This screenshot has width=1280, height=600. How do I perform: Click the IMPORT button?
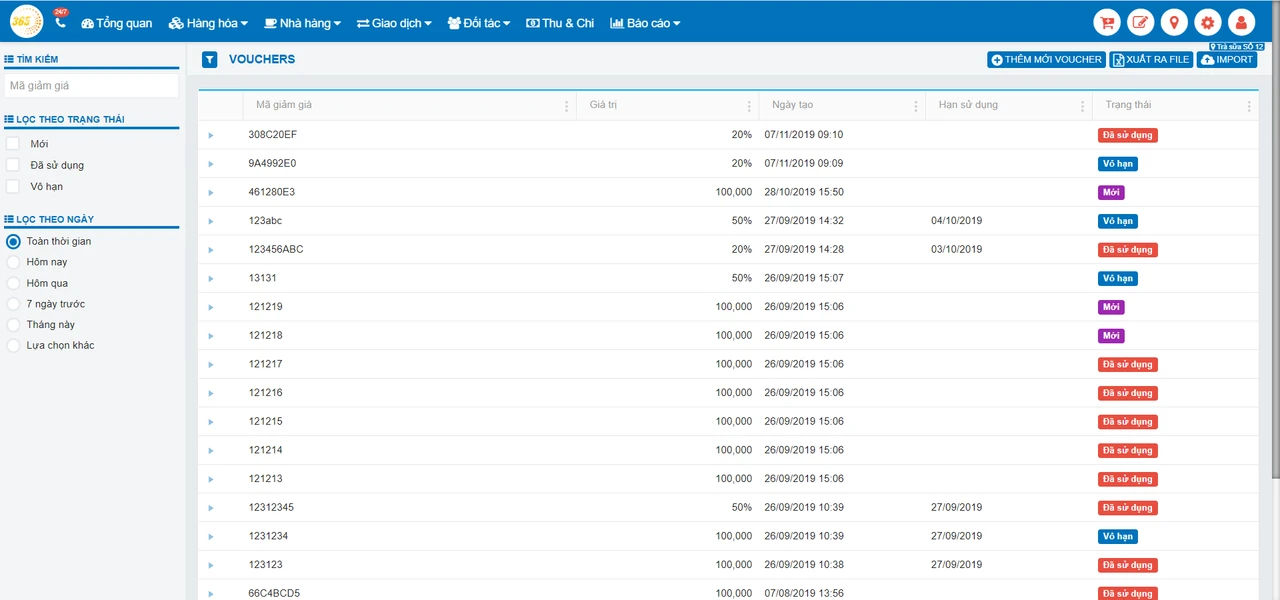tap(1227, 60)
